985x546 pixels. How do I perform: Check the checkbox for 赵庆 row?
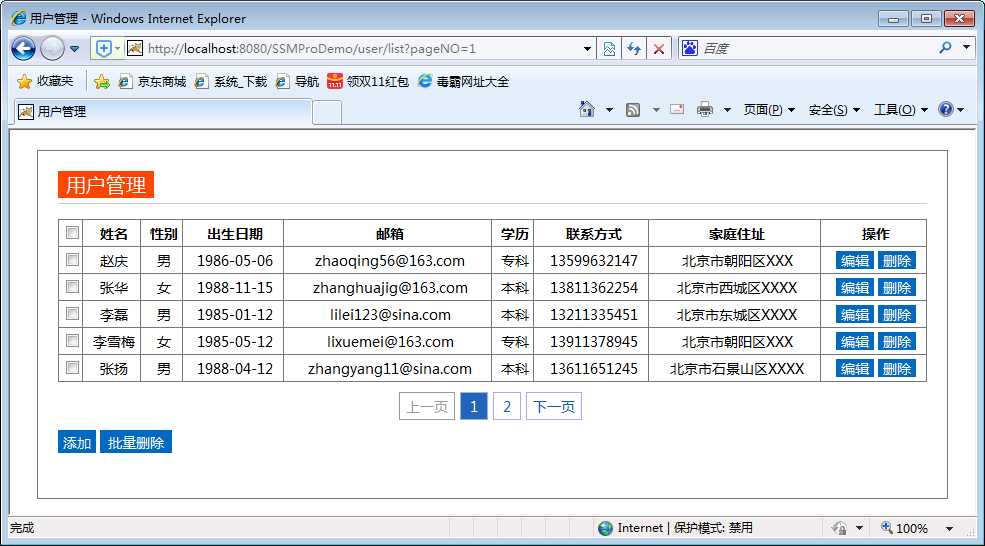(72, 259)
